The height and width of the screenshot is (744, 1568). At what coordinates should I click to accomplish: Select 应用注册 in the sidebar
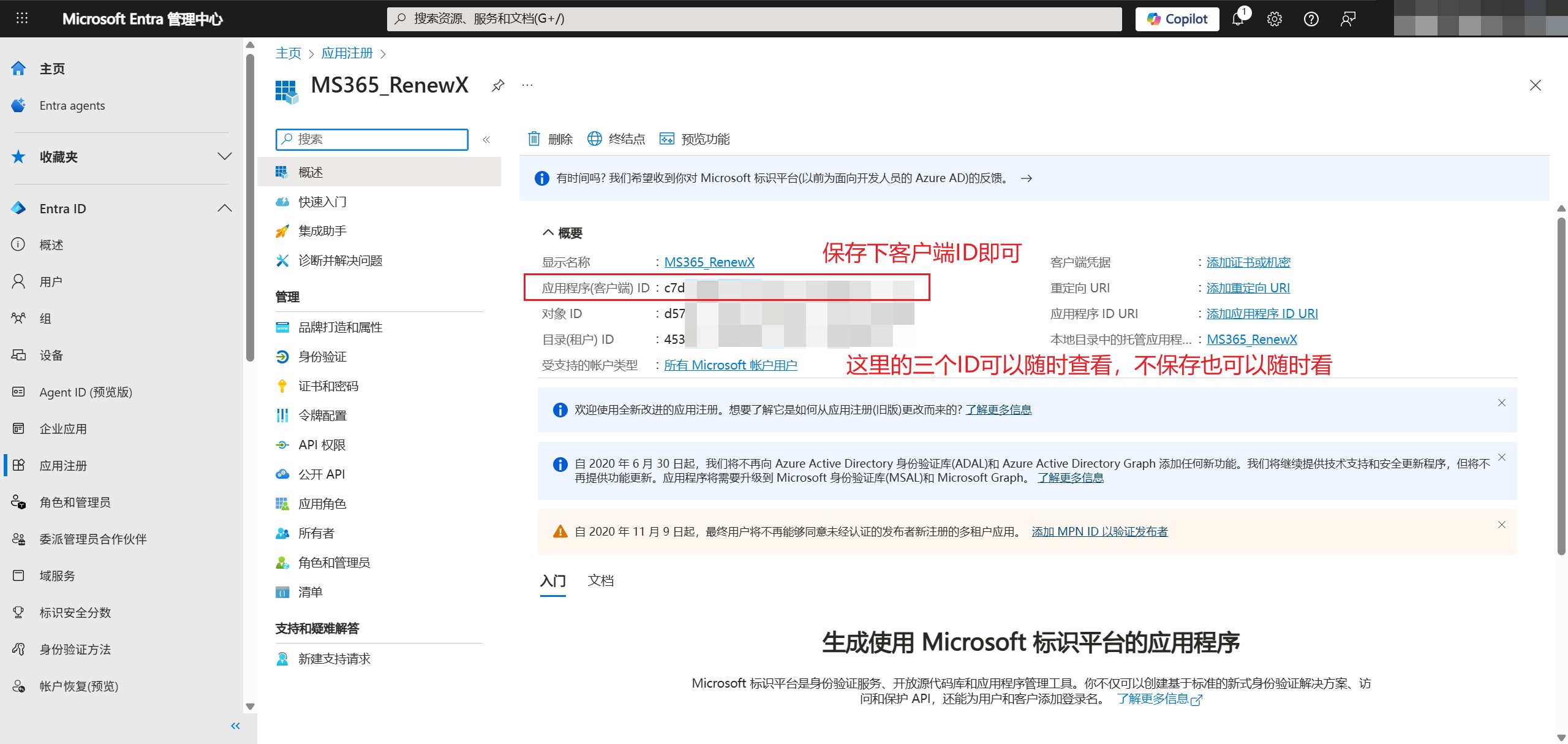(63, 465)
